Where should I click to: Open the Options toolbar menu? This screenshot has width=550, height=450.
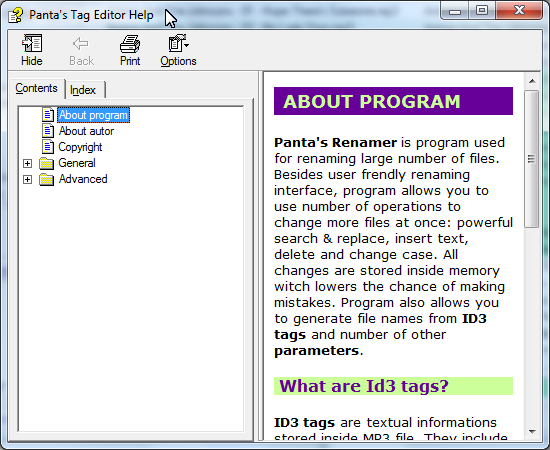click(x=178, y=50)
